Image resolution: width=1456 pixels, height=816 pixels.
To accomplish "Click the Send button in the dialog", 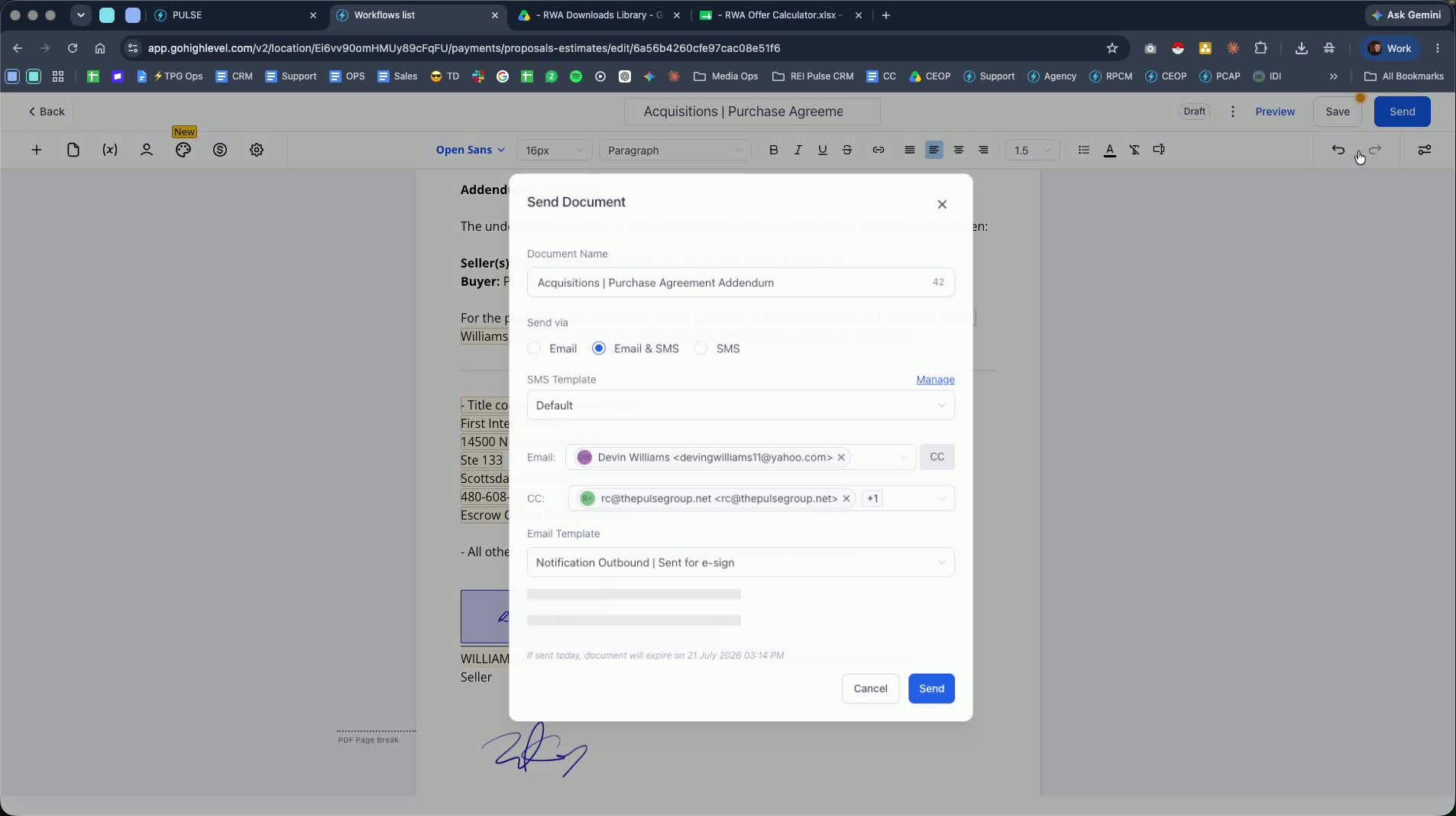I will (931, 688).
